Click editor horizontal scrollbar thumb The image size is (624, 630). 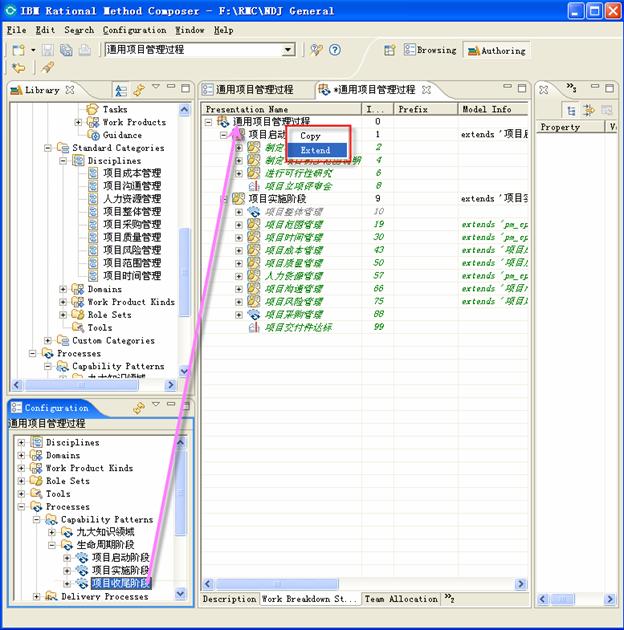point(277,584)
